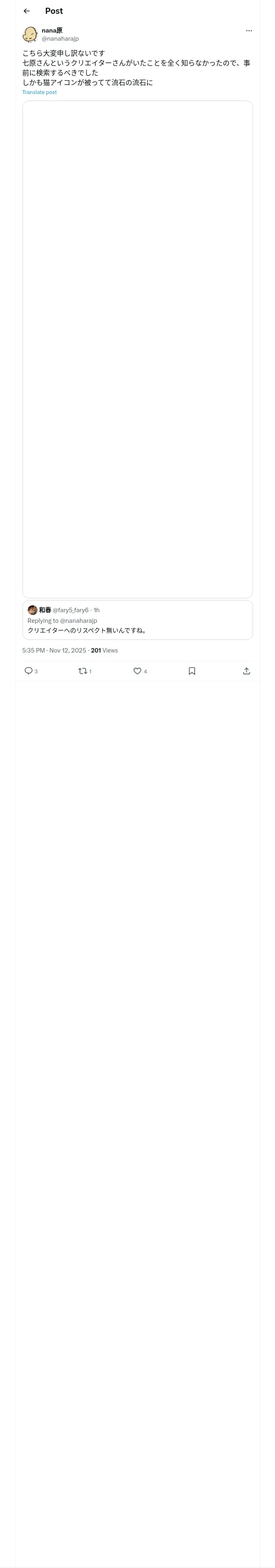Open the 201 Views analytics
The width and height of the screenshot is (275, 1568).
point(104,650)
